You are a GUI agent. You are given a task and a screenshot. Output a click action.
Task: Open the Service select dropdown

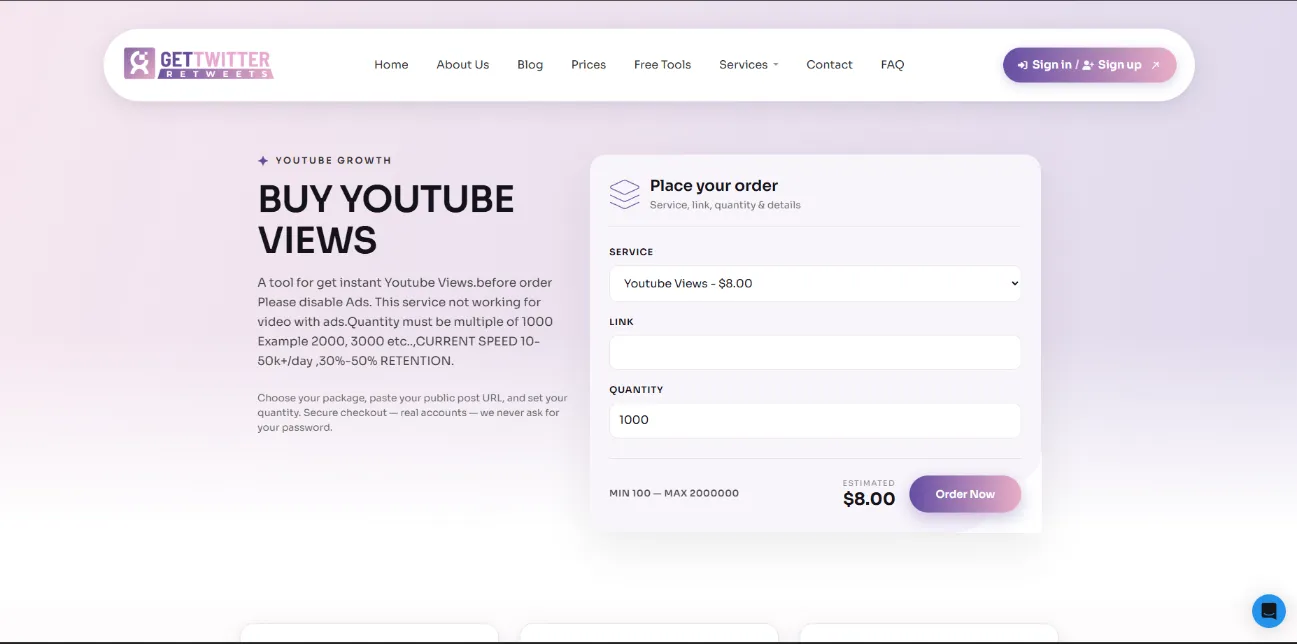point(815,283)
